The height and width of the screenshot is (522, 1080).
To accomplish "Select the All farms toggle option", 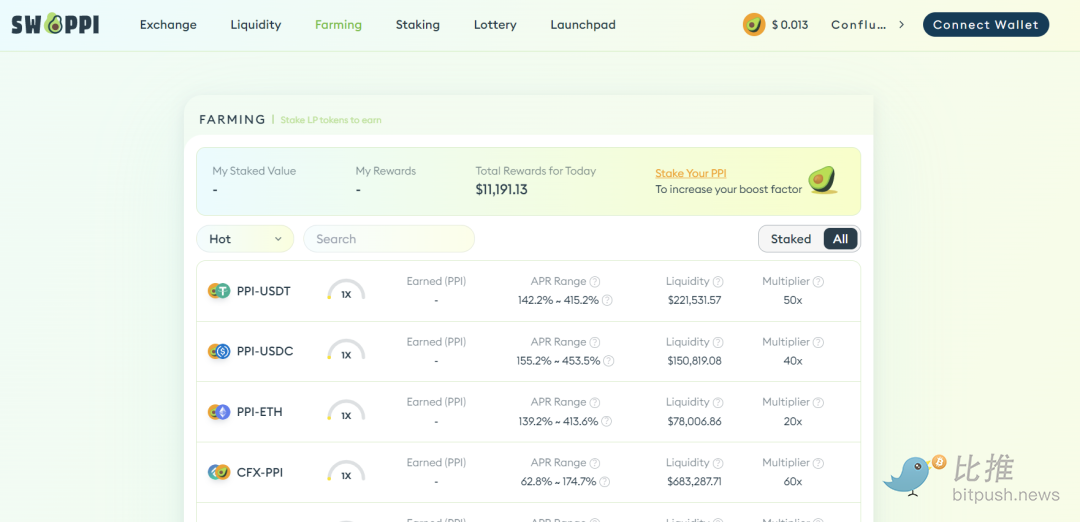I will click(x=840, y=239).
